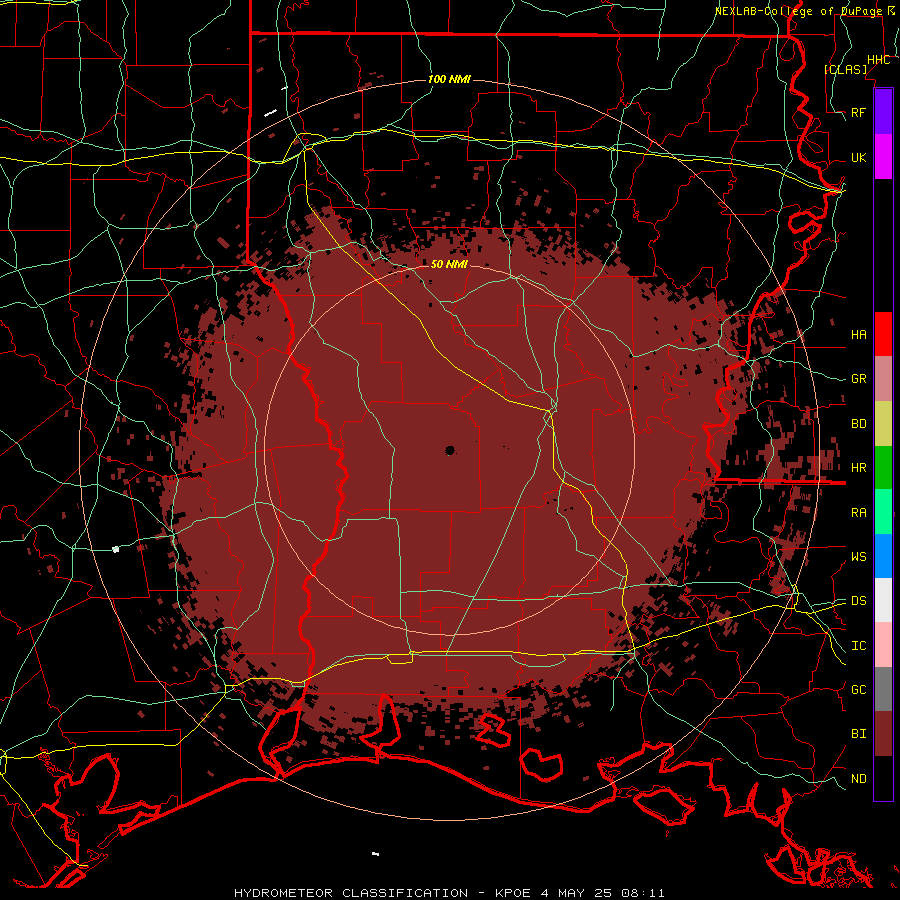Click the ND black legend swatch
900x900 pixels.
(883, 778)
